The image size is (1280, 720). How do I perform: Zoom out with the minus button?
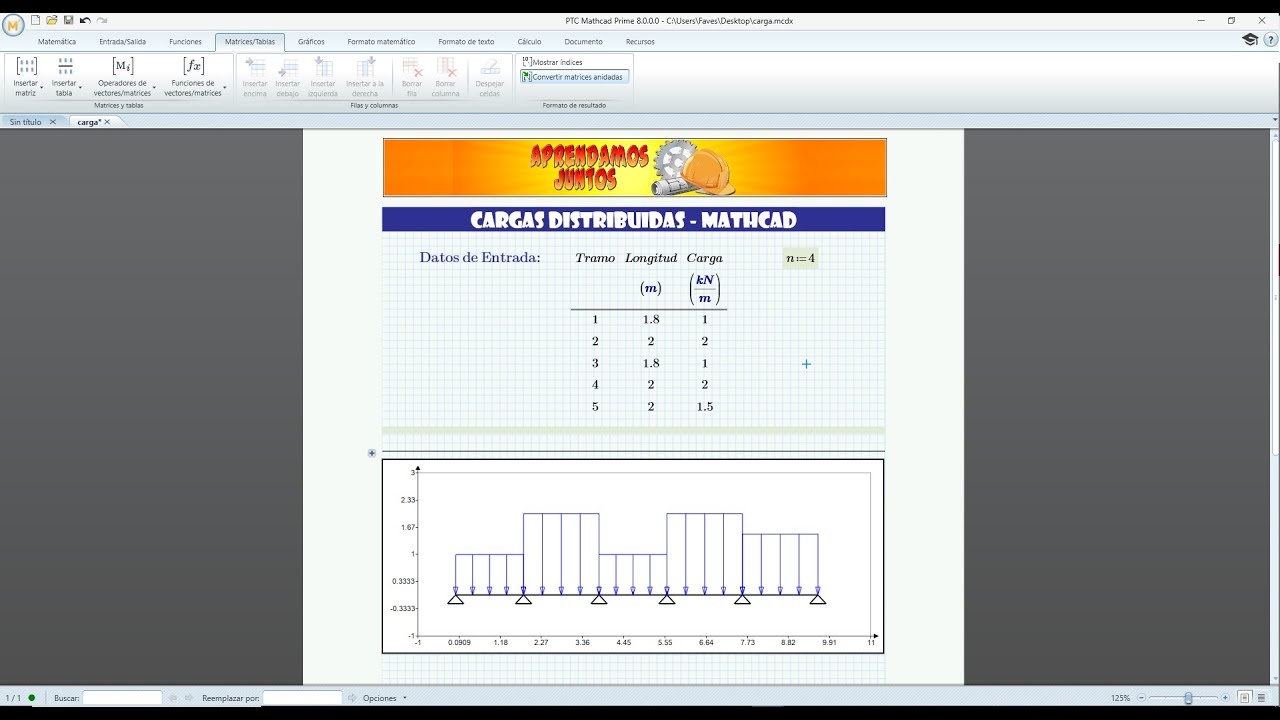click(x=1140, y=698)
